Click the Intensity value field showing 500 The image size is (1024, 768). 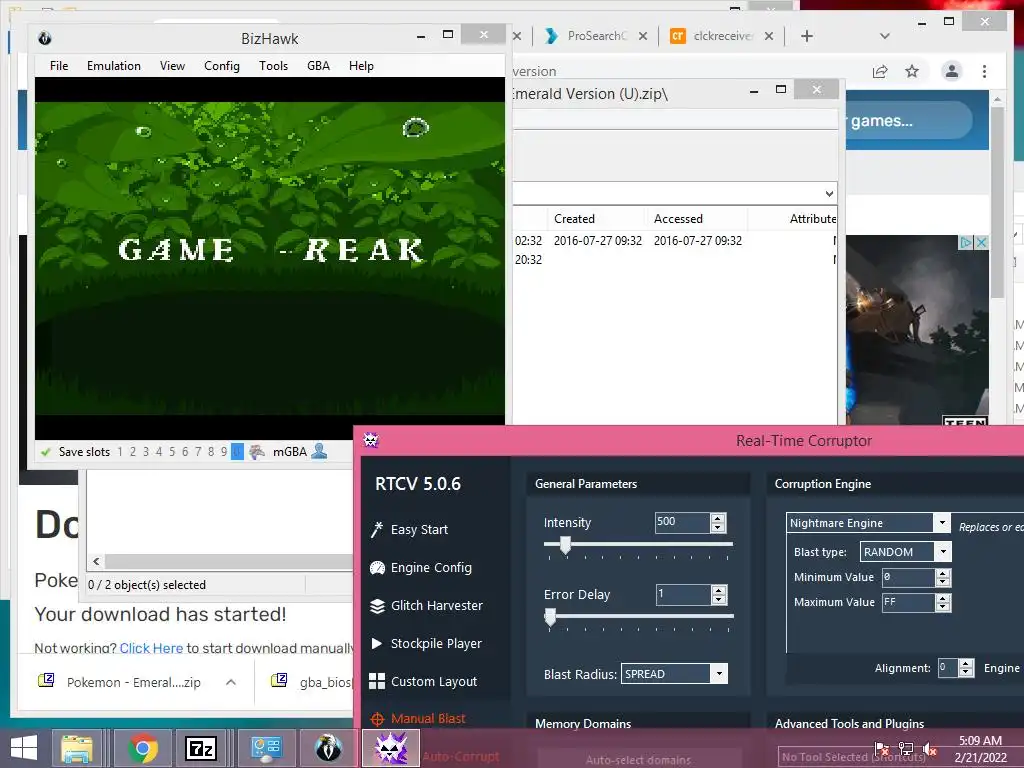(x=682, y=522)
